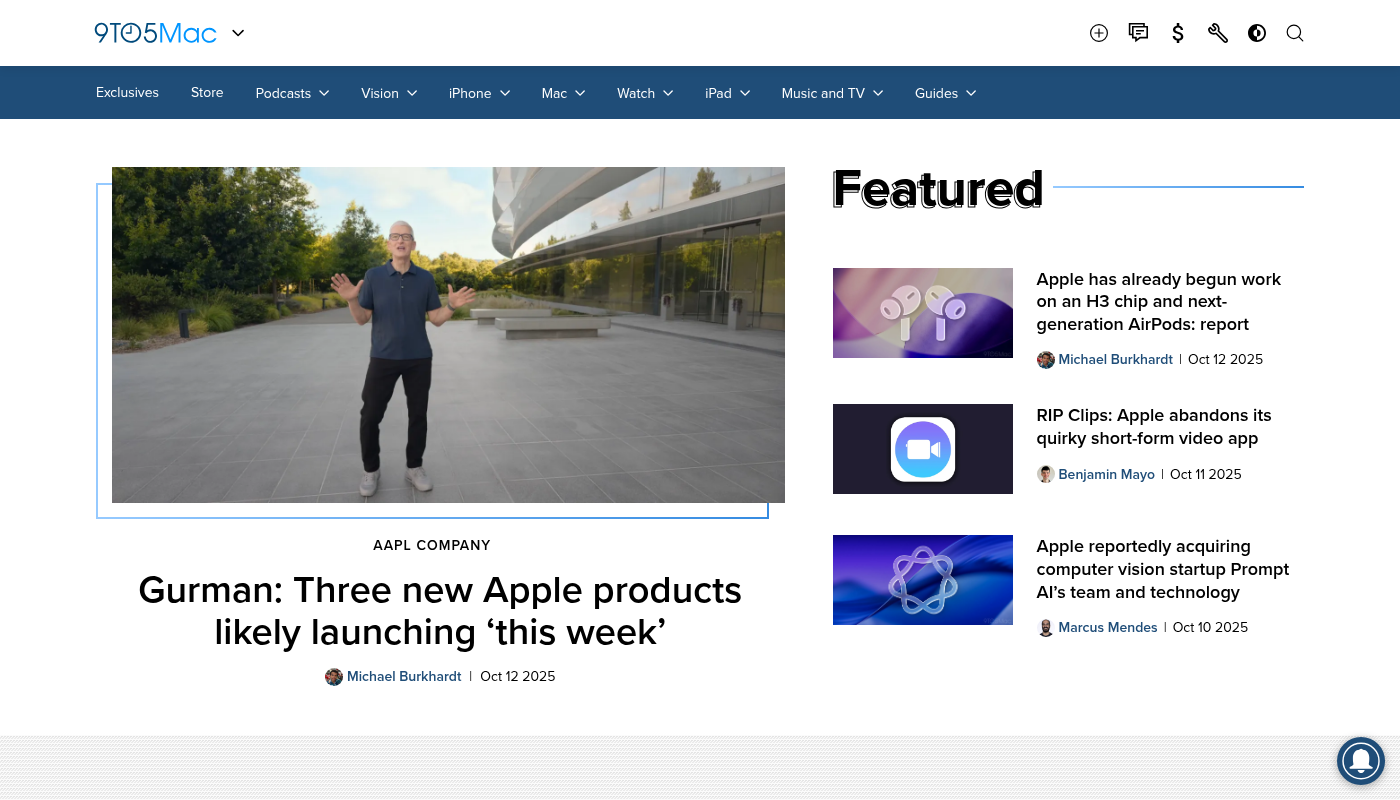This screenshot has height=800, width=1400.
Task: Open the wrench tools icon
Action: point(1217,33)
